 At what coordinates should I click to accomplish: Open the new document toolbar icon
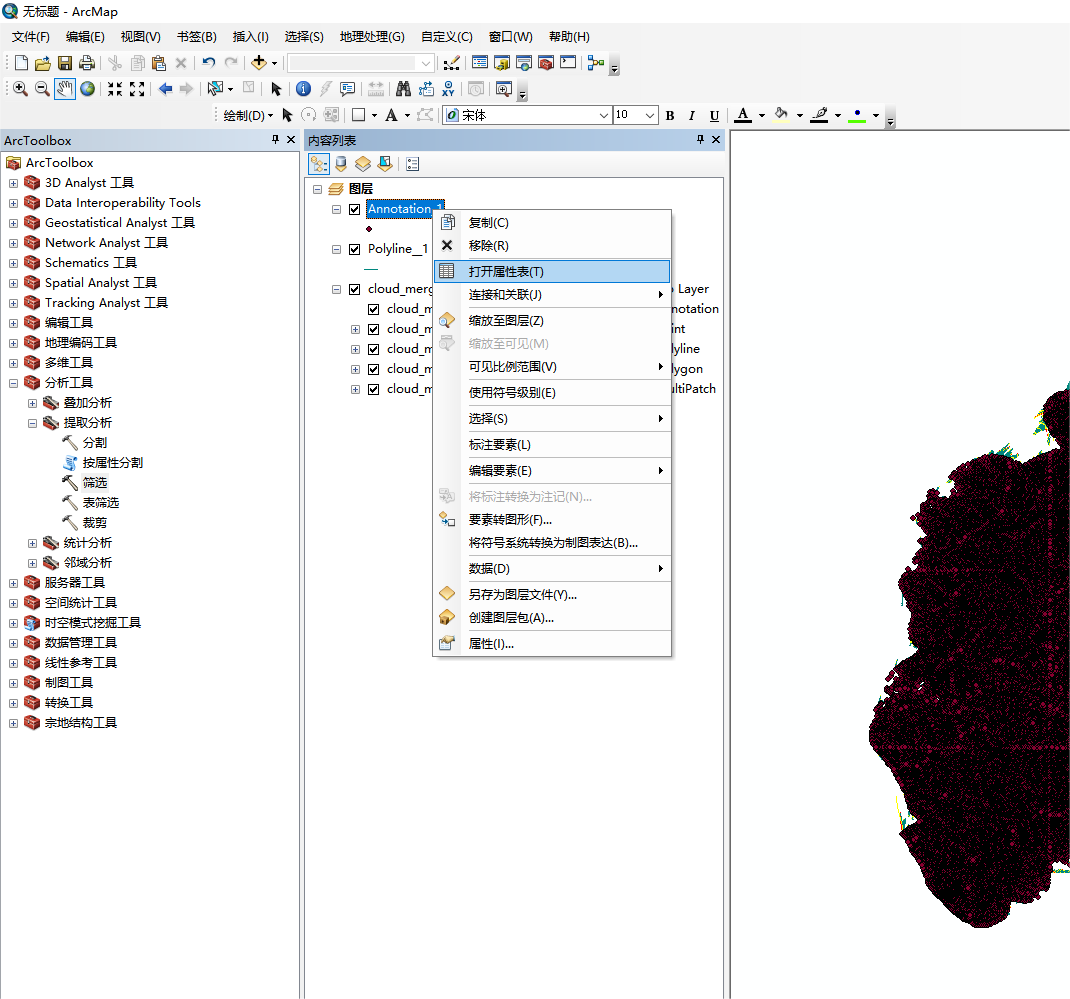[21, 63]
